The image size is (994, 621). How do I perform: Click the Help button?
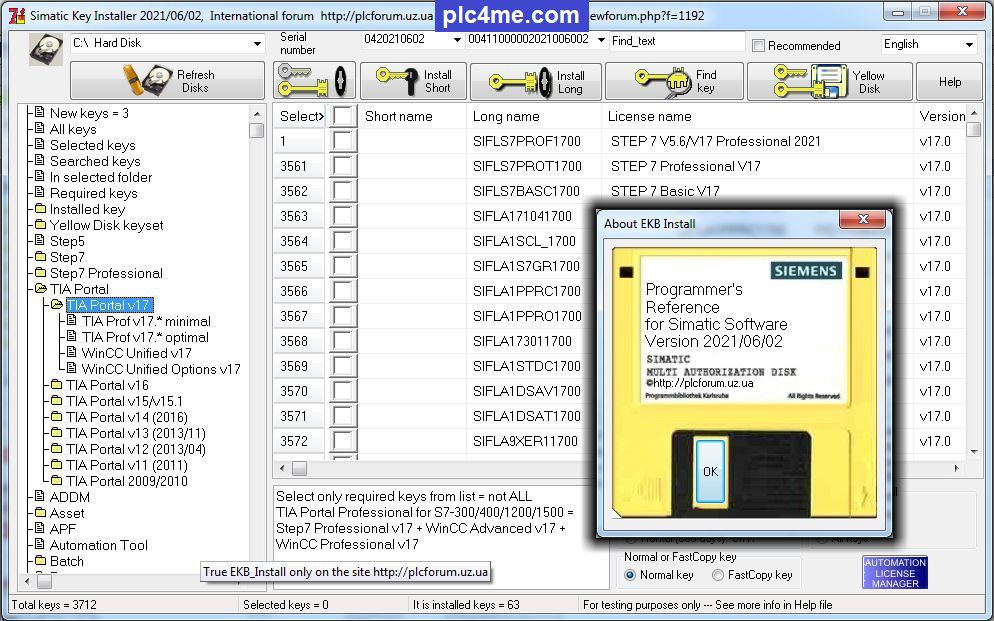949,81
